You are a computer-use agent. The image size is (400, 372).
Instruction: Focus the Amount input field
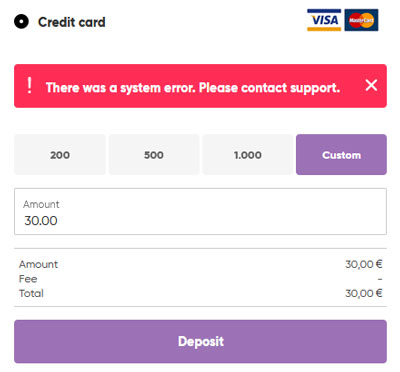[x=200, y=211]
